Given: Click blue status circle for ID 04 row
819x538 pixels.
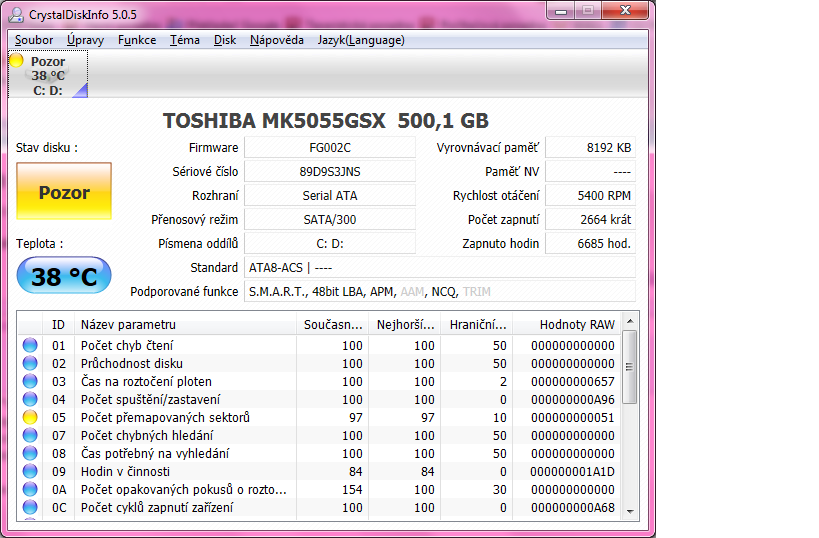Looking at the screenshot, I should (x=30, y=399).
